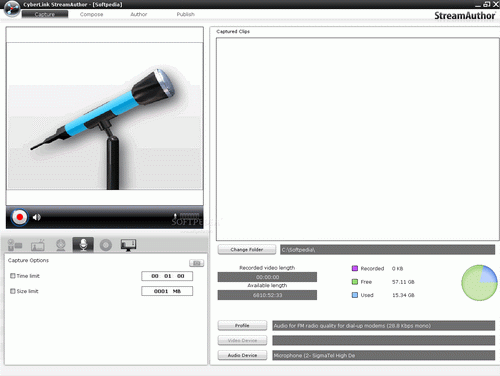Click the audio profile description field

384,326
